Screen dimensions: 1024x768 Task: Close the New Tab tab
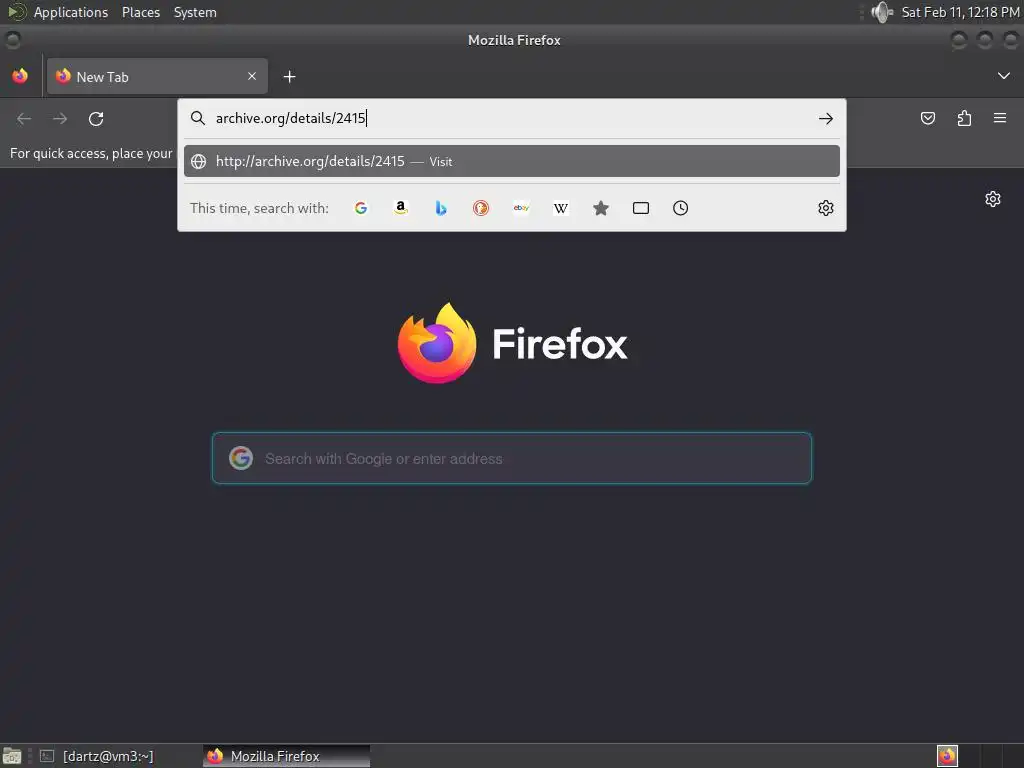pos(252,76)
